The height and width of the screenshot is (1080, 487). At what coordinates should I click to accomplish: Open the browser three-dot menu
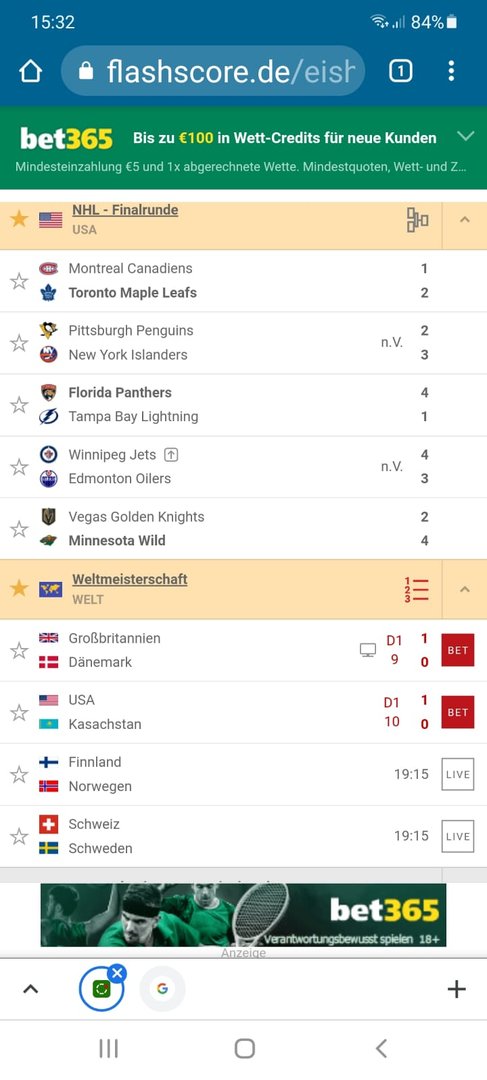point(451,71)
